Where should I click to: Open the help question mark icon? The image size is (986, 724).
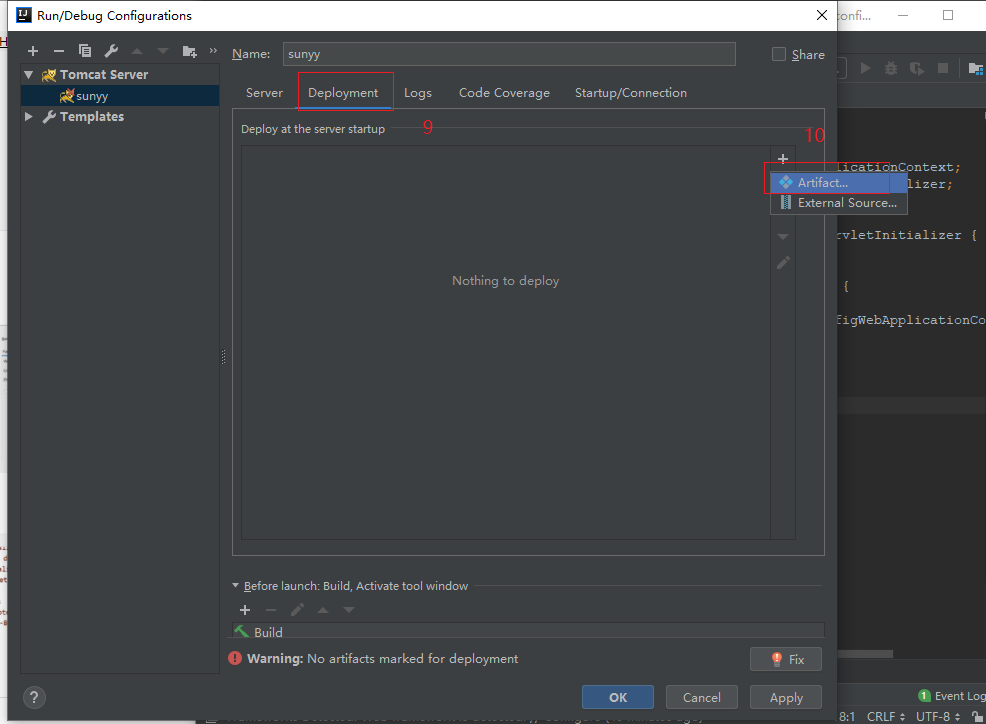point(33,698)
